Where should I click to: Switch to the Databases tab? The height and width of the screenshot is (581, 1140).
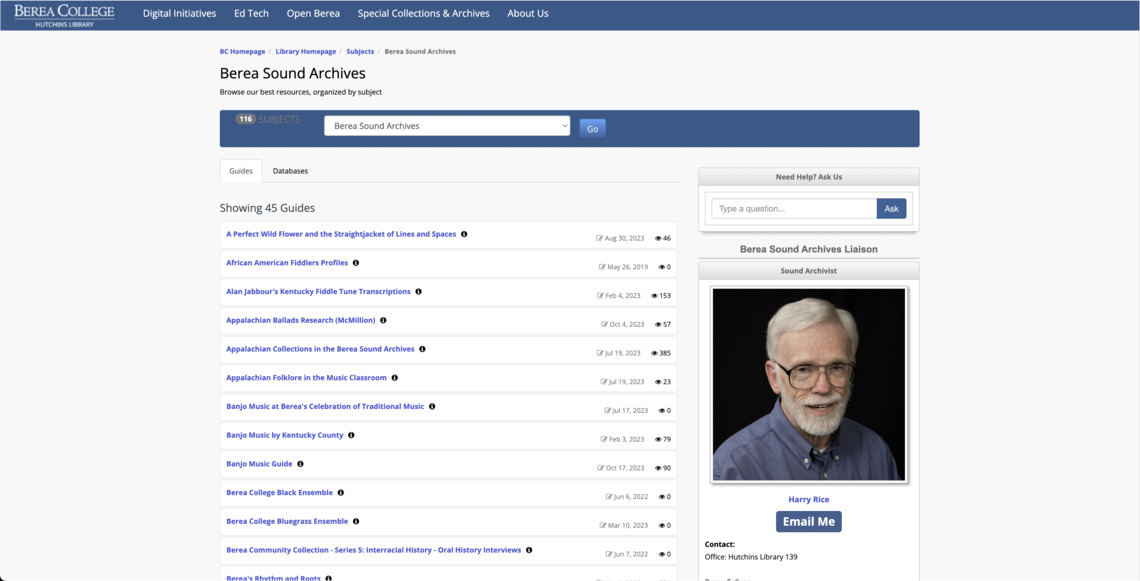click(290, 171)
